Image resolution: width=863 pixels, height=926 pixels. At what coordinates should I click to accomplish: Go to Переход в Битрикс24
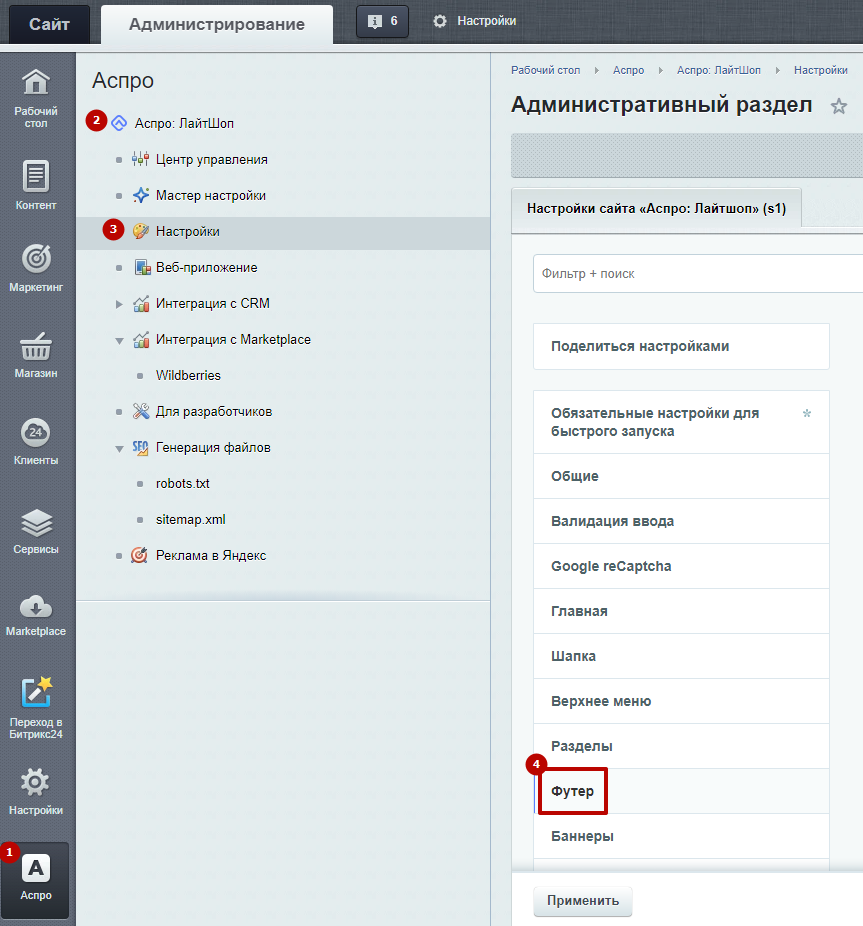tap(36, 706)
